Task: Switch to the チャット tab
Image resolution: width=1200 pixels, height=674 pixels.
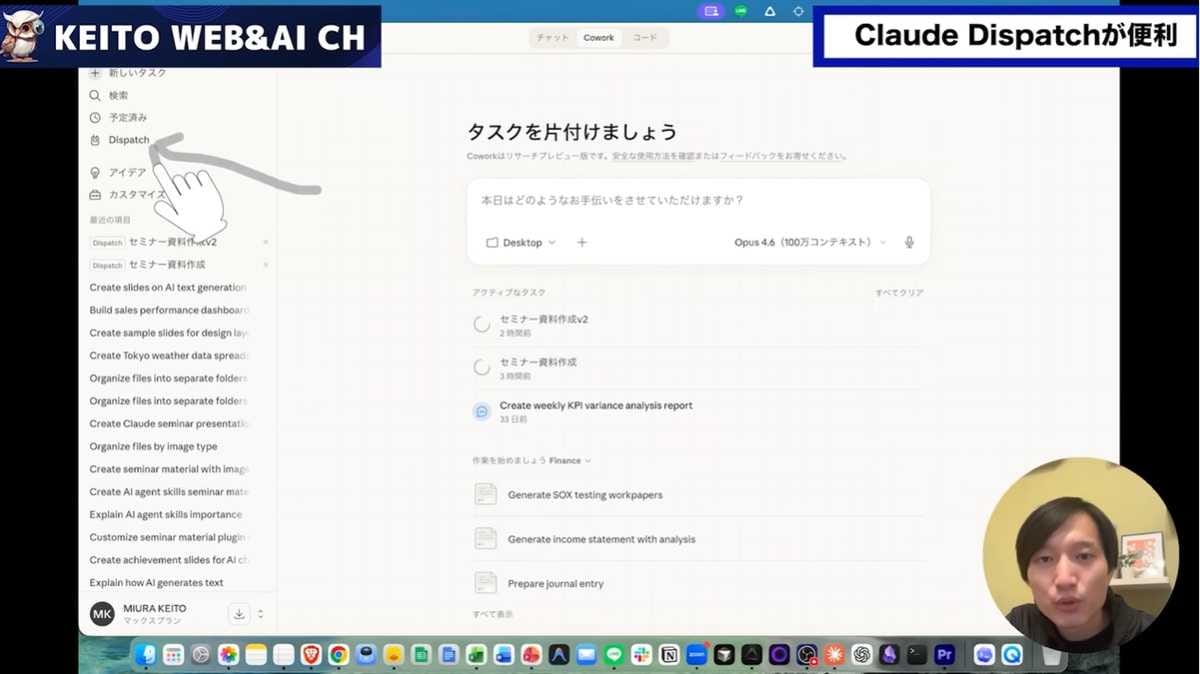Action: [553, 38]
